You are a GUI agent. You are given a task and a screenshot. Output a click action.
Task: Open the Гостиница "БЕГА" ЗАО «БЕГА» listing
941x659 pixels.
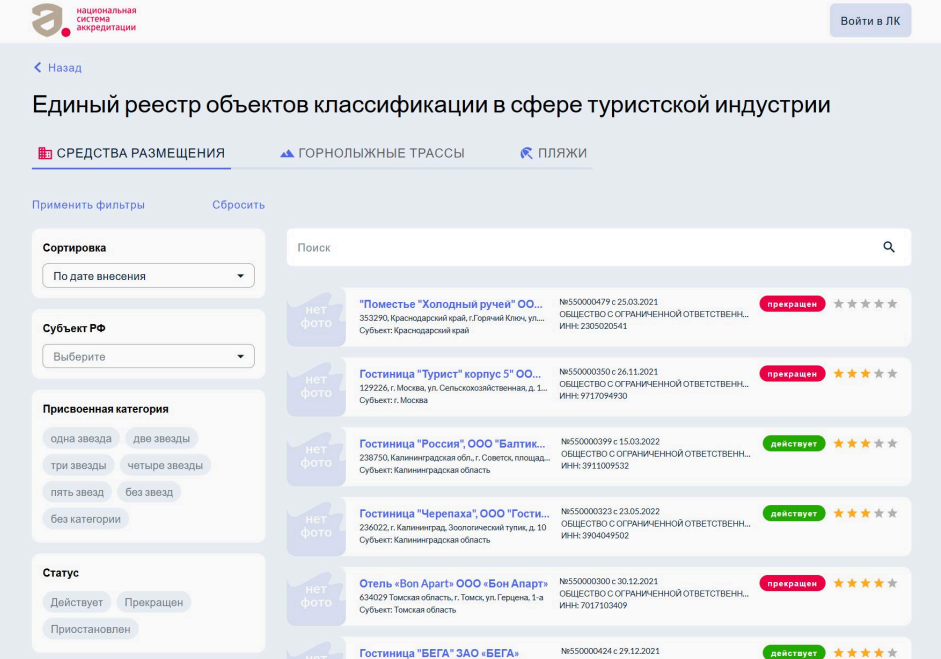point(439,653)
